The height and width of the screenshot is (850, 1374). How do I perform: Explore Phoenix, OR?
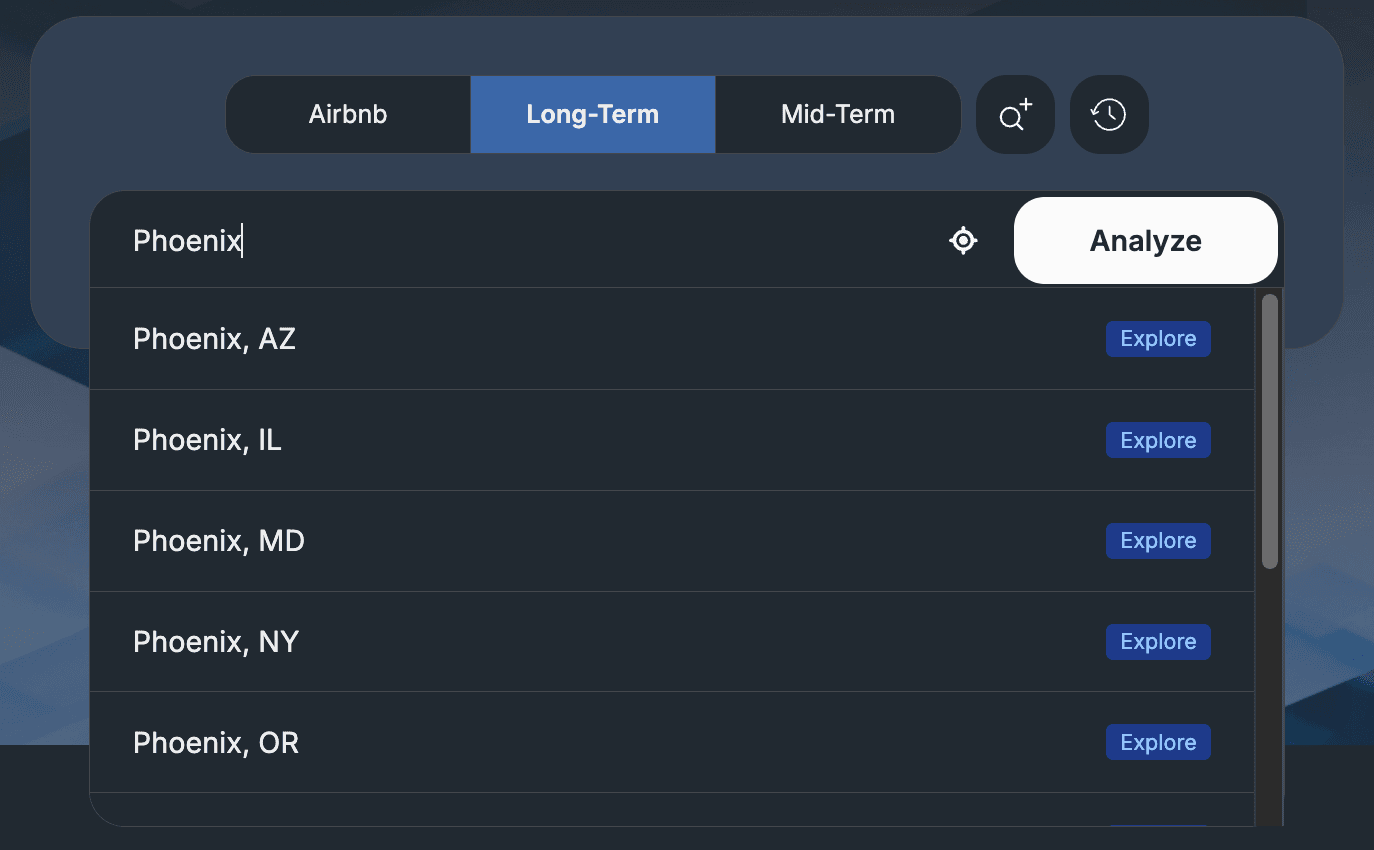point(1157,742)
